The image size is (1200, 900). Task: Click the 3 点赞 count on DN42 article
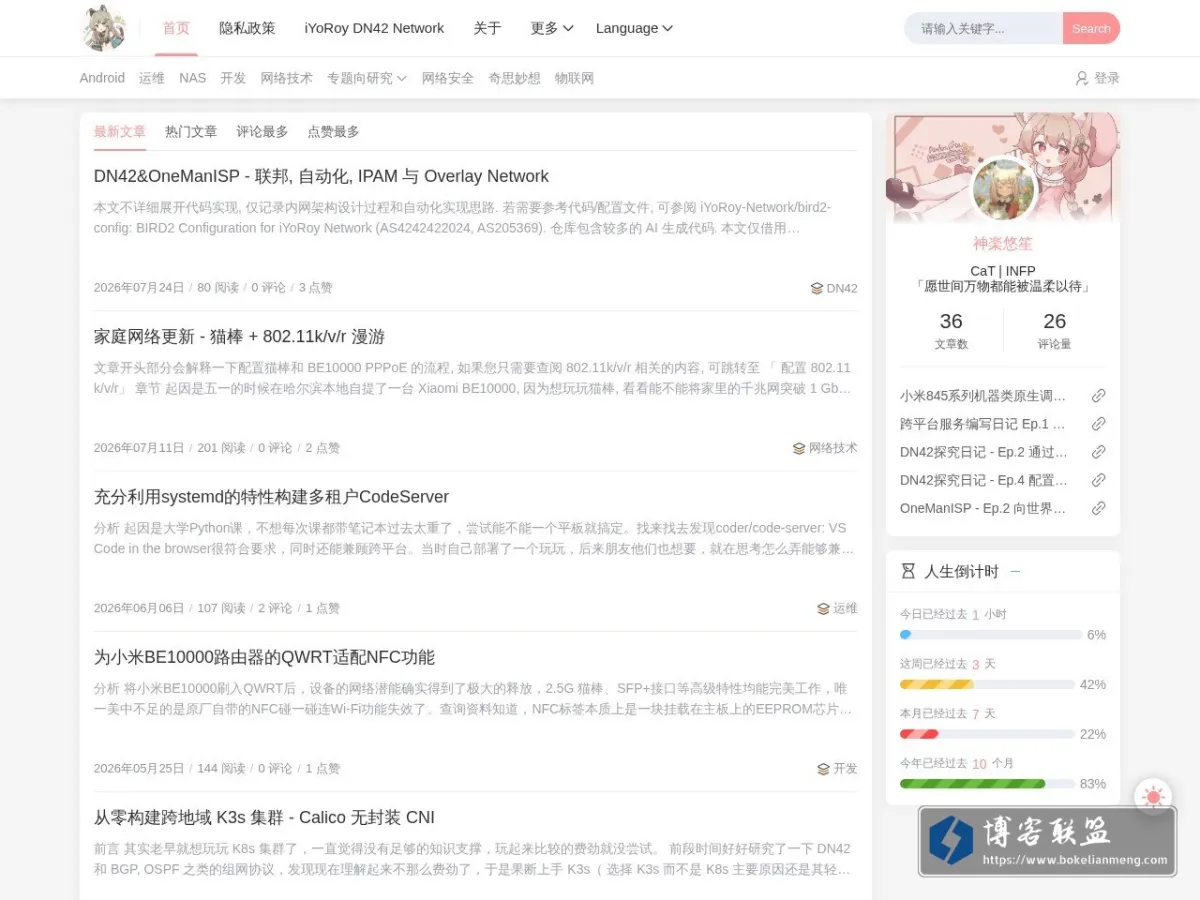coord(315,288)
